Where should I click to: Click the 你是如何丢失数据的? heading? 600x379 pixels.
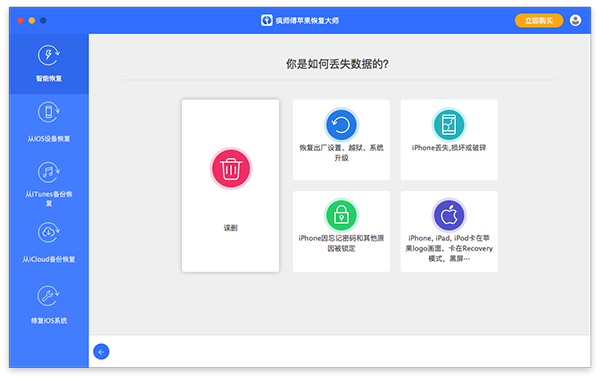click(x=337, y=64)
